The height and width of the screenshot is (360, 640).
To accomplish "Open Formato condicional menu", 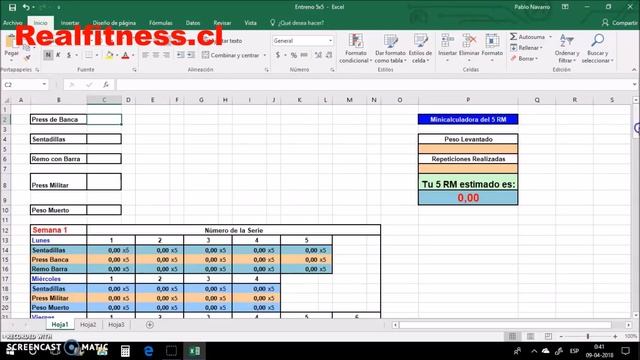I will pyautogui.click(x=356, y=49).
